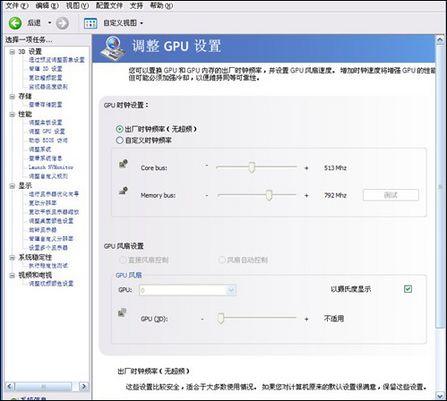This screenshot has height=401, width=447.
Task: Open 管理自定义分辨率 in the tree
Action: click(x=51, y=239)
